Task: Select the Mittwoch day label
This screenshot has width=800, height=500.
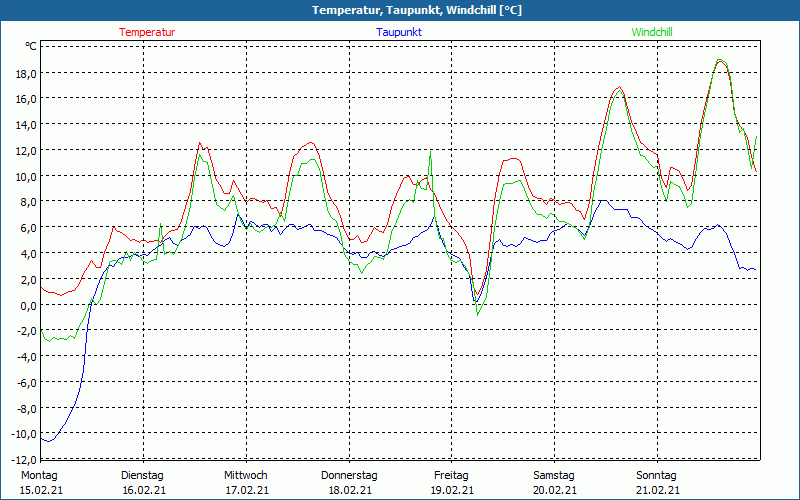Action: click(245, 475)
